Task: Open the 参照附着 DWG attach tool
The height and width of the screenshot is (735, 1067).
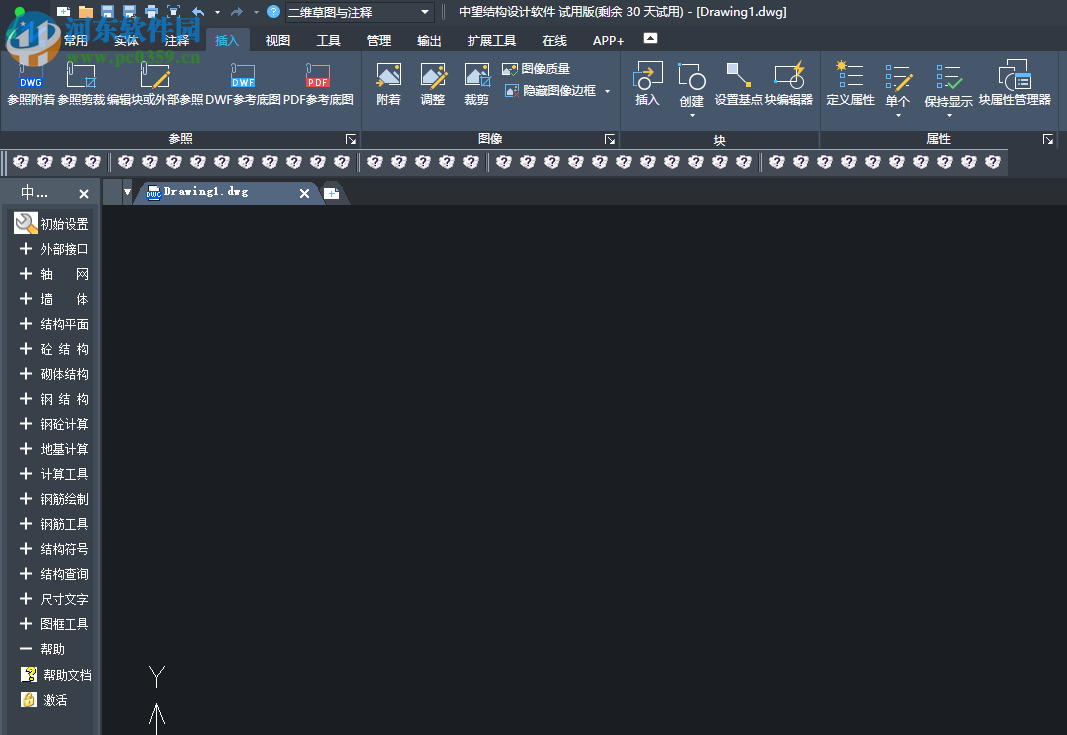Action: (31, 84)
